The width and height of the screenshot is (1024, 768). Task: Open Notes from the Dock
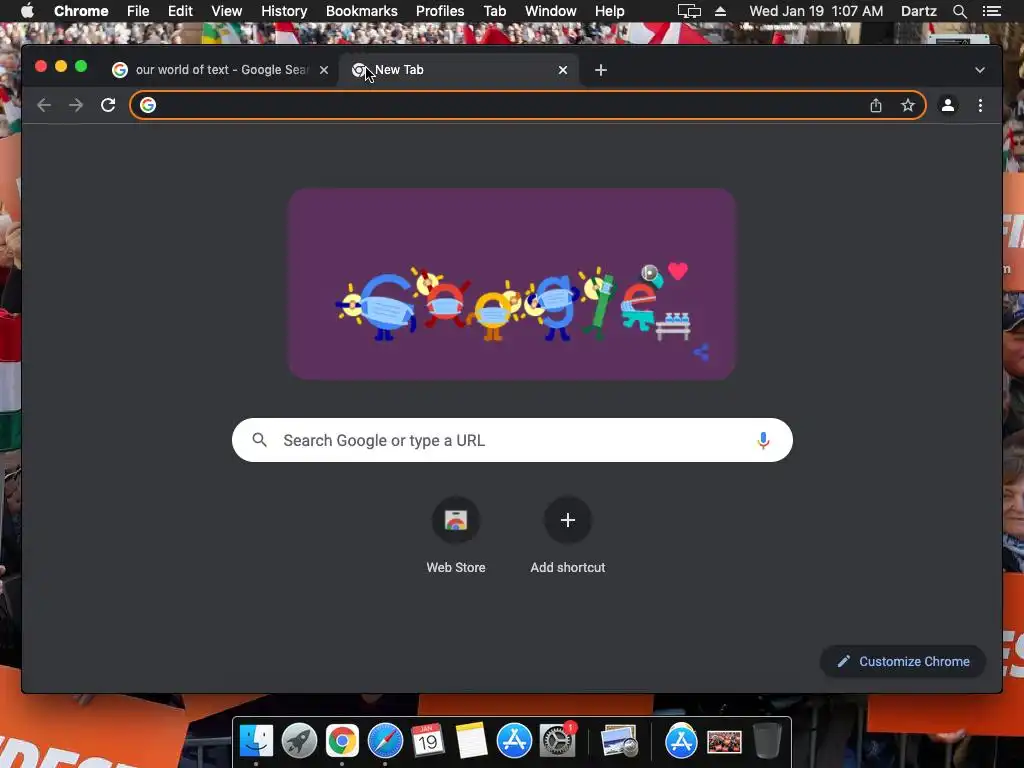471,741
